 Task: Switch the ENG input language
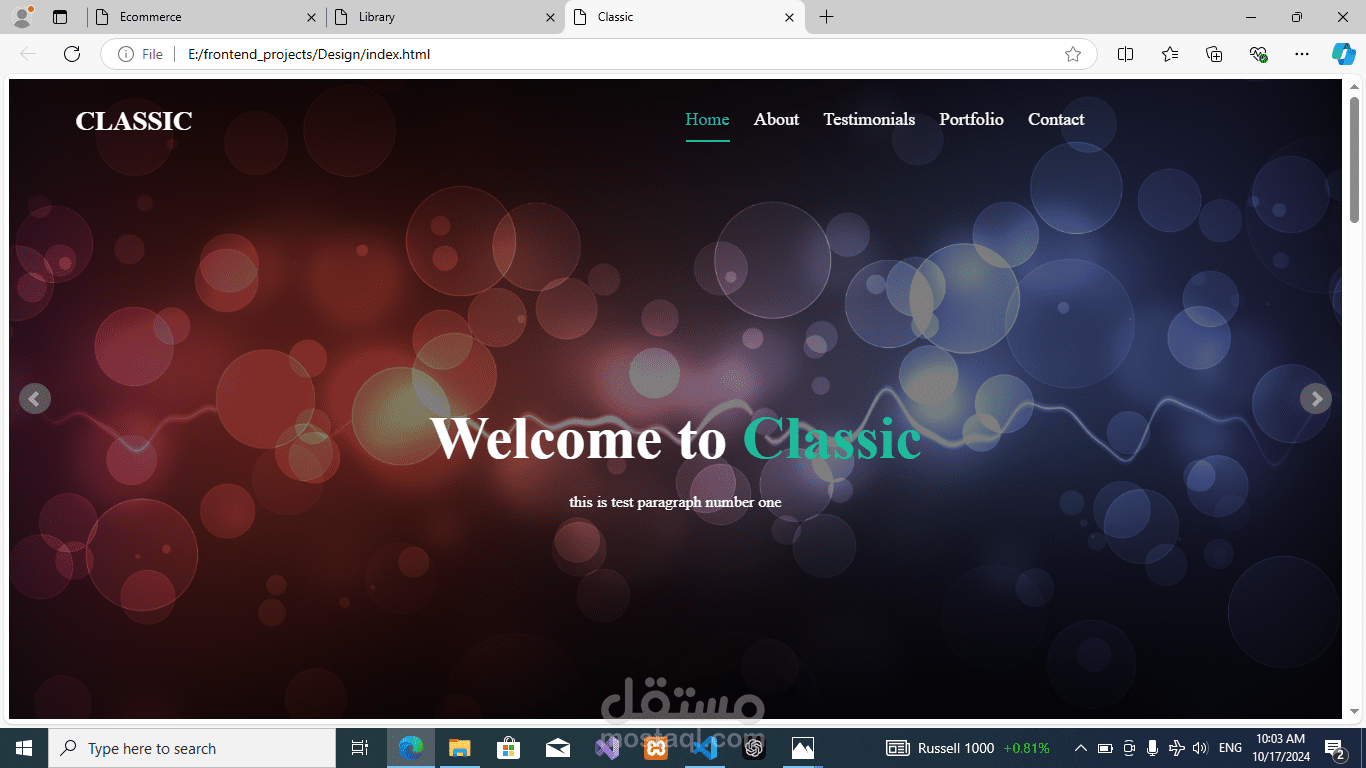(1231, 748)
